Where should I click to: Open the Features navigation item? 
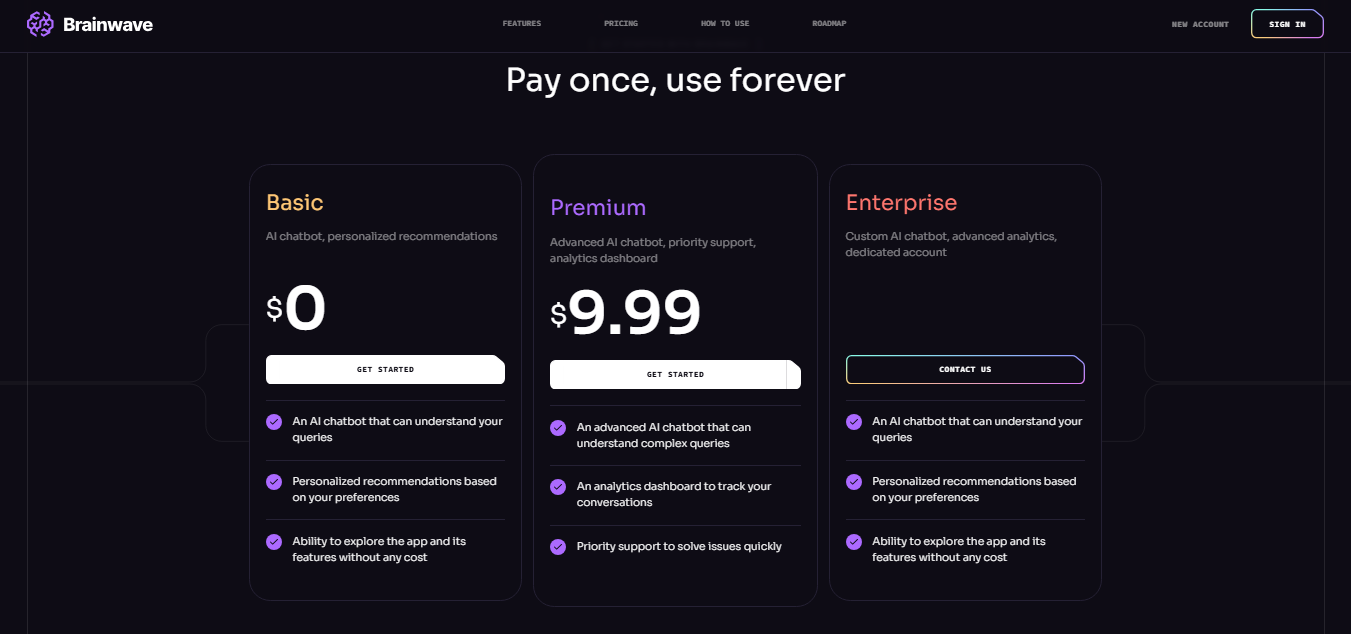click(522, 24)
